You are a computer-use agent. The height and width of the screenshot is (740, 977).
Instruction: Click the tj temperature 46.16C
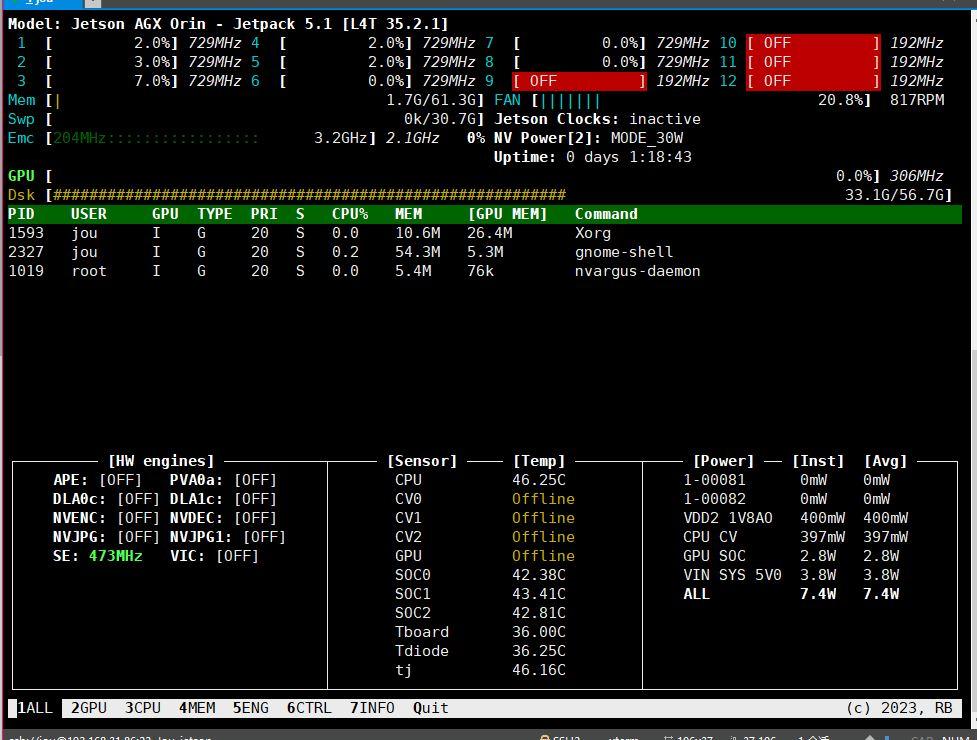click(x=539, y=670)
